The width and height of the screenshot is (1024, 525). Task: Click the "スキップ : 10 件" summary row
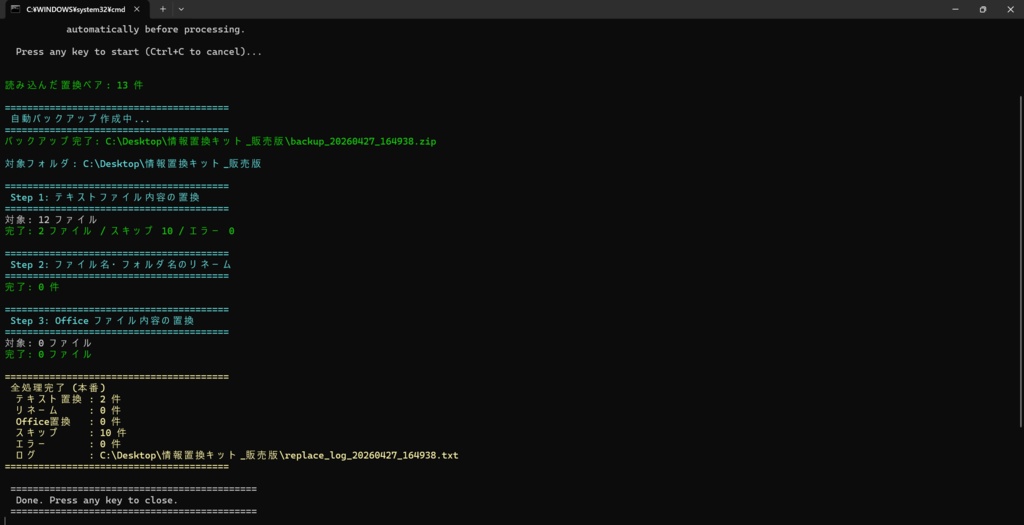tap(70, 433)
